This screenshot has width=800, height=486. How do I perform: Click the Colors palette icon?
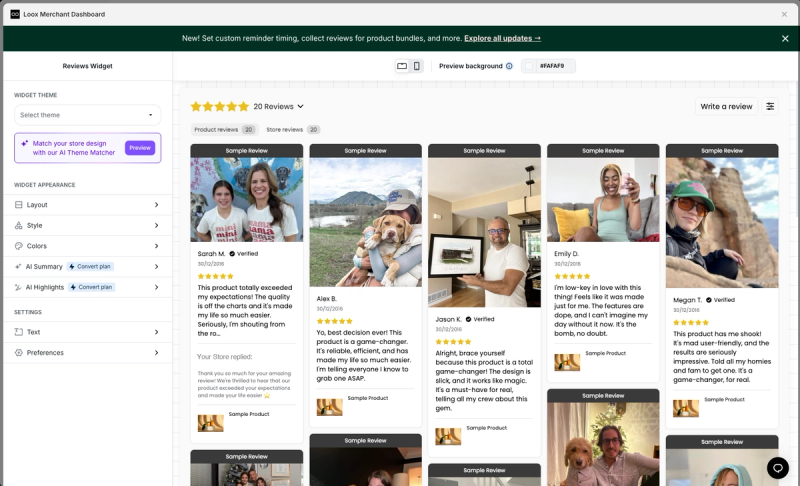click(x=18, y=246)
